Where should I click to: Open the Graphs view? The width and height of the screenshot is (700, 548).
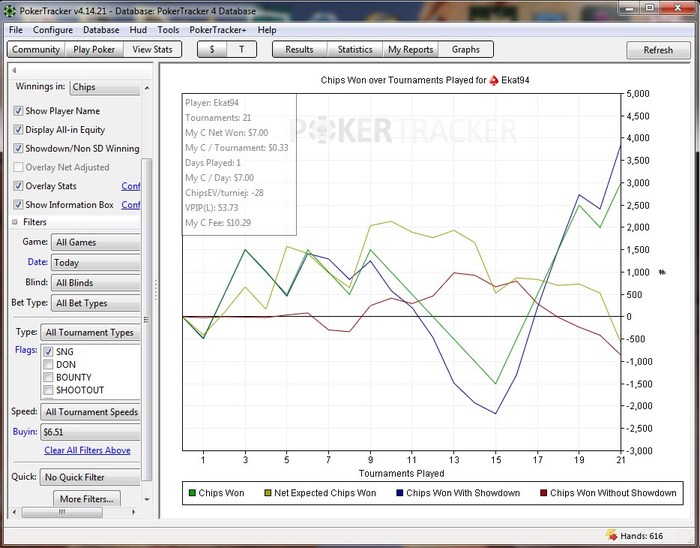coord(466,50)
